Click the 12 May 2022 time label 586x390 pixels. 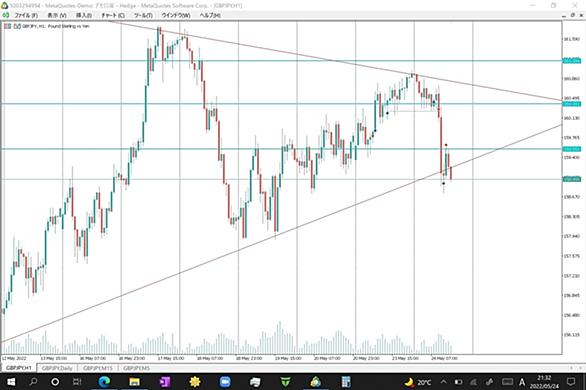tap(14, 358)
